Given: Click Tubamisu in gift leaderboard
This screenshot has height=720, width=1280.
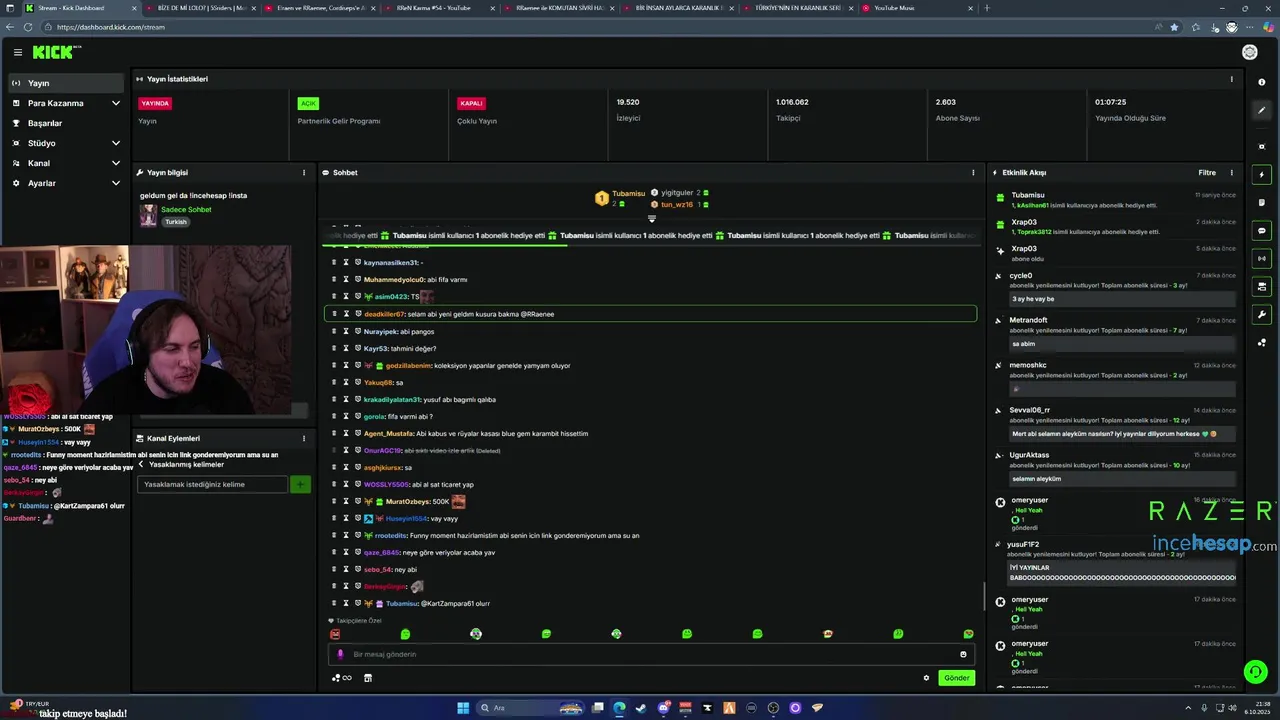Looking at the screenshot, I should click(x=628, y=193).
